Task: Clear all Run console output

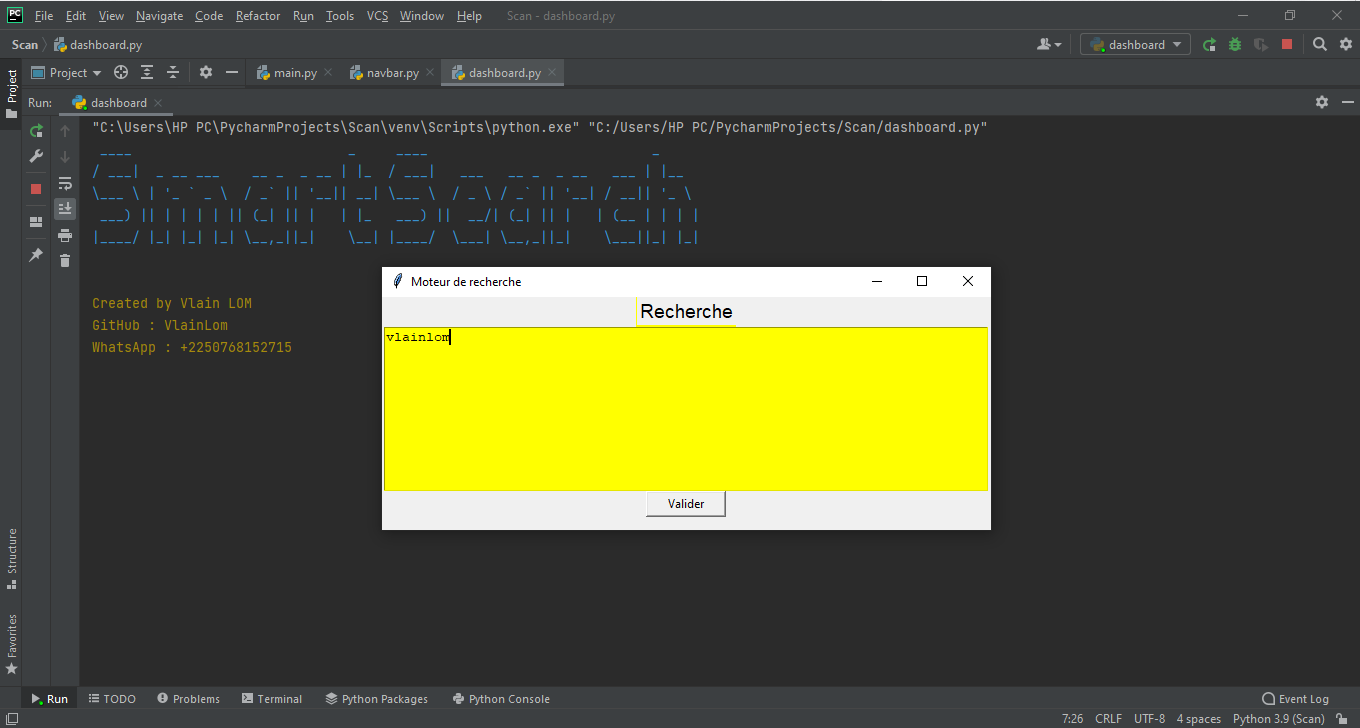Action: coord(64,259)
